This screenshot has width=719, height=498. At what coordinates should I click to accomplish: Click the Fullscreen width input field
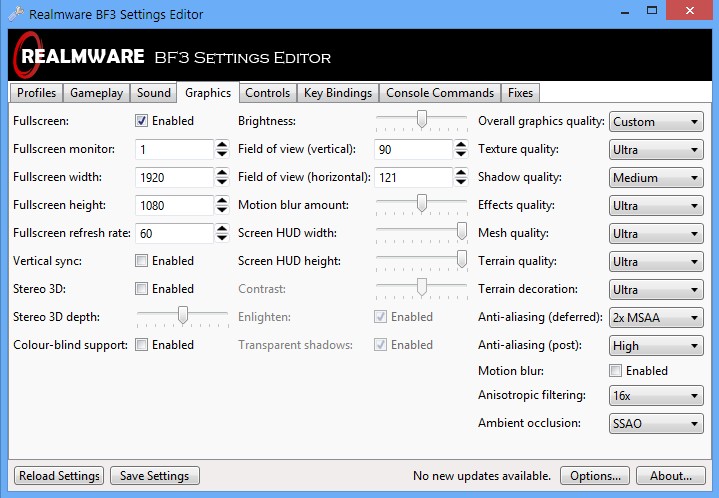pyautogui.click(x=174, y=177)
